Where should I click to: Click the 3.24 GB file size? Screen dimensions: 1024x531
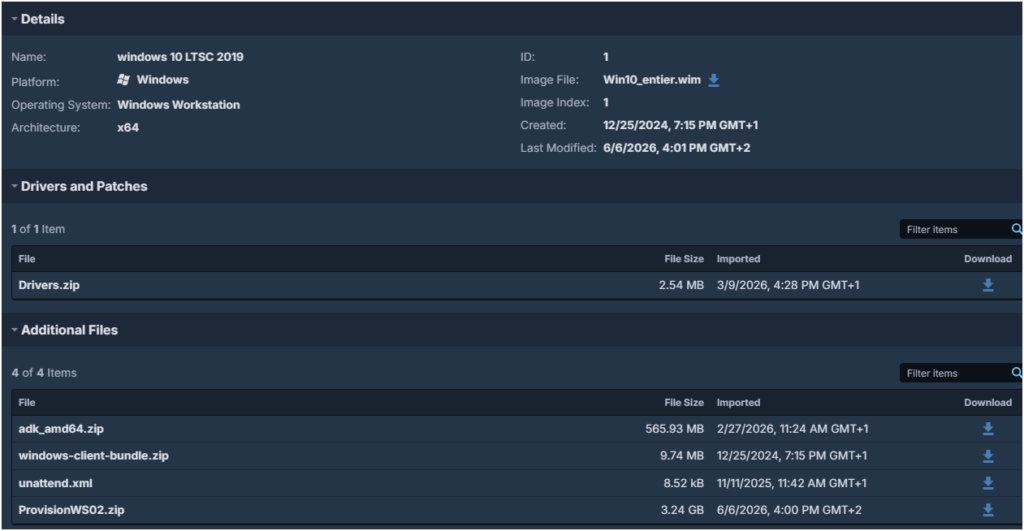point(682,509)
